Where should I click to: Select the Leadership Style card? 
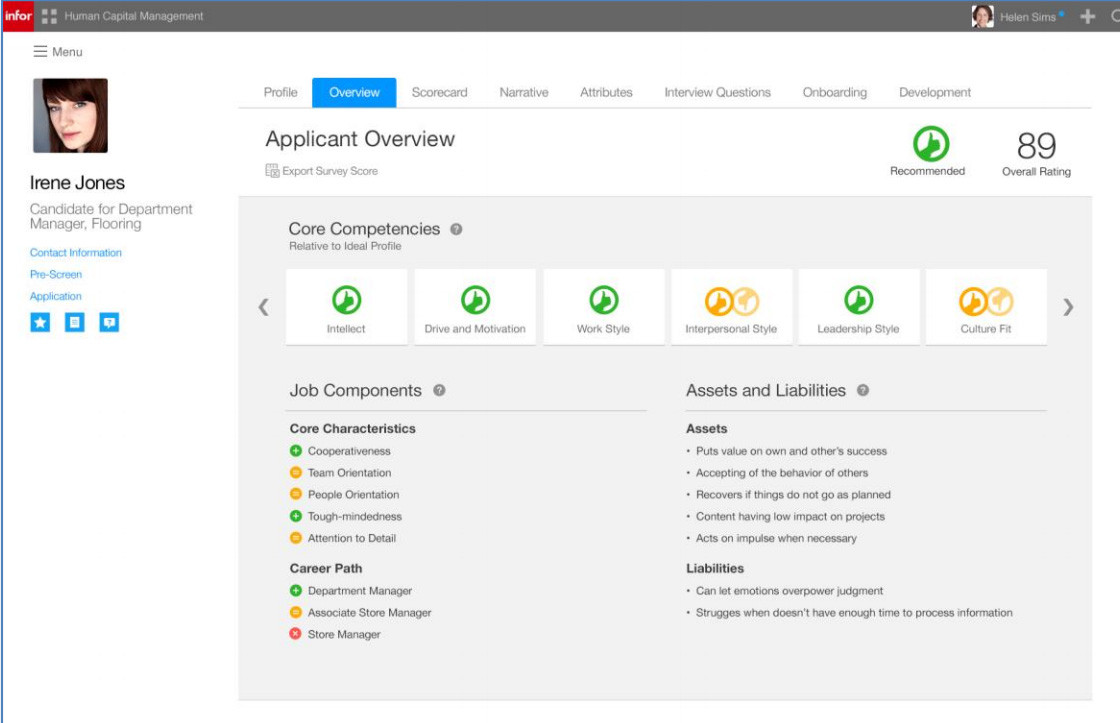point(859,307)
